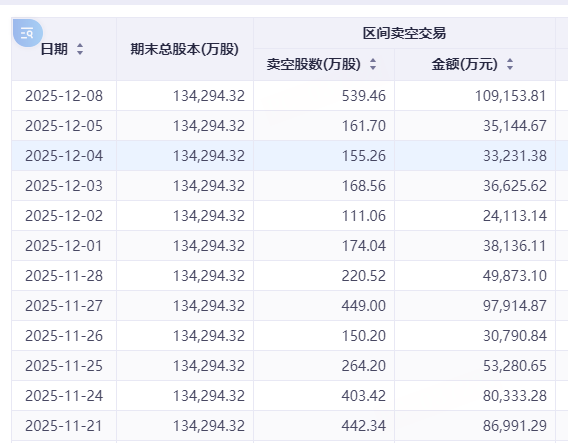Select date cell 2025-12-05
This screenshot has height=443, width=568.
point(64,126)
